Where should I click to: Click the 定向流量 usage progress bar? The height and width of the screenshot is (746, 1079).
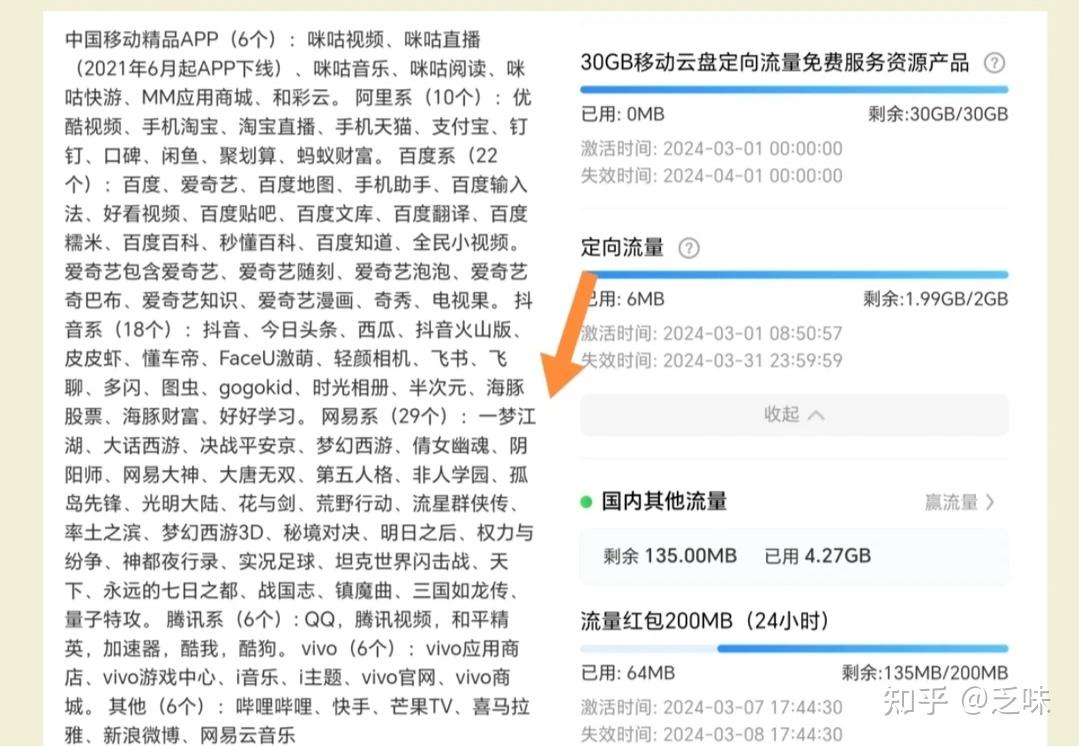click(x=794, y=275)
